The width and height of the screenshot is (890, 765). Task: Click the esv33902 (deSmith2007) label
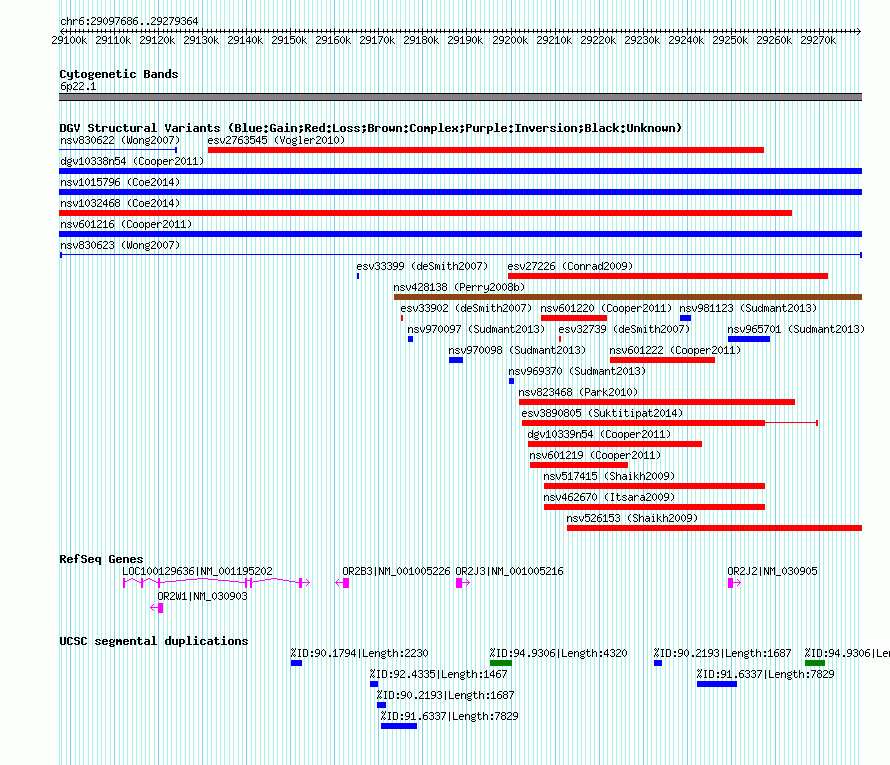(466, 308)
